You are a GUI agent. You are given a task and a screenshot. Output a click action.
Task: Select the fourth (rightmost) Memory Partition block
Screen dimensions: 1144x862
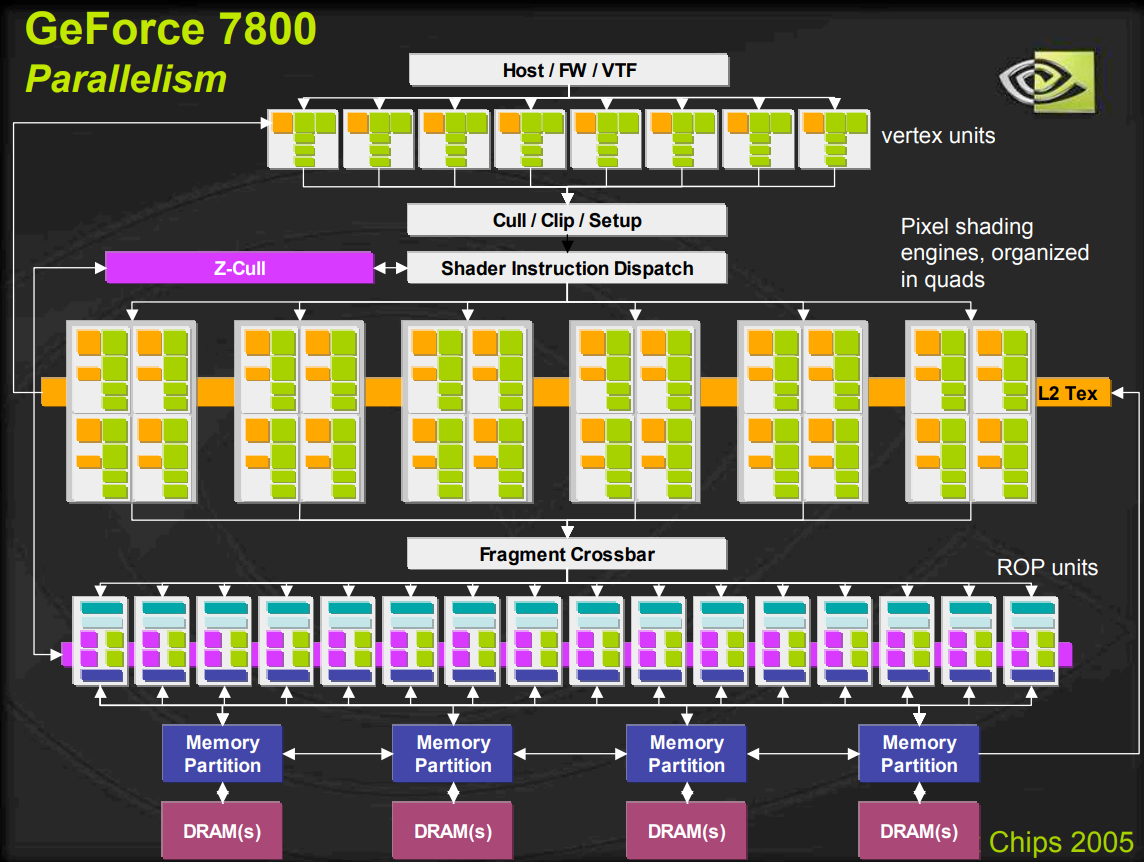pyautogui.click(x=919, y=753)
